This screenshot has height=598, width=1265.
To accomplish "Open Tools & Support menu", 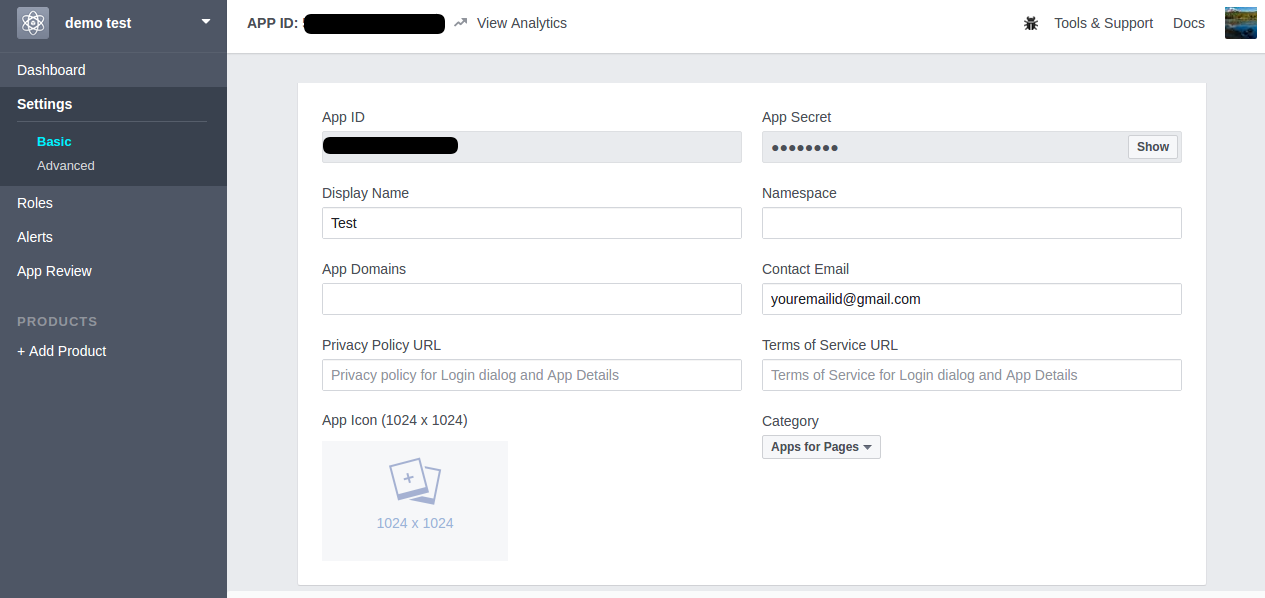I will point(1103,23).
